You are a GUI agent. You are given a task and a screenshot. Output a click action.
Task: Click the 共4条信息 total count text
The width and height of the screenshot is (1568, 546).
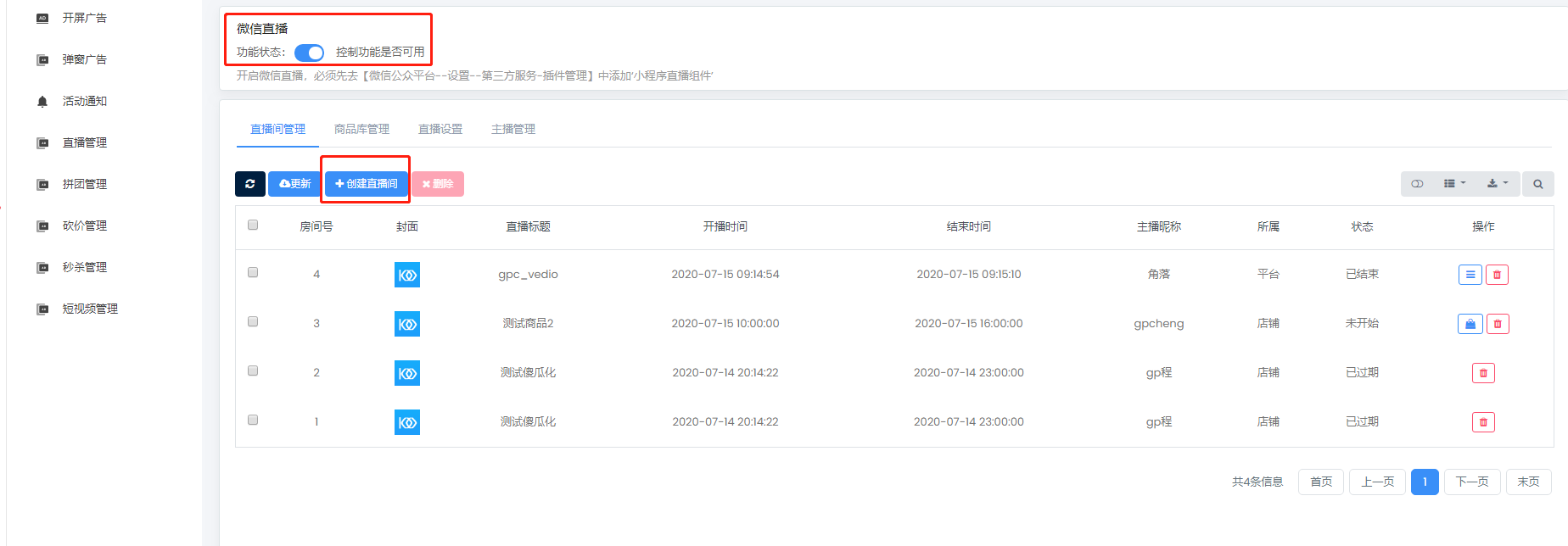[1257, 482]
